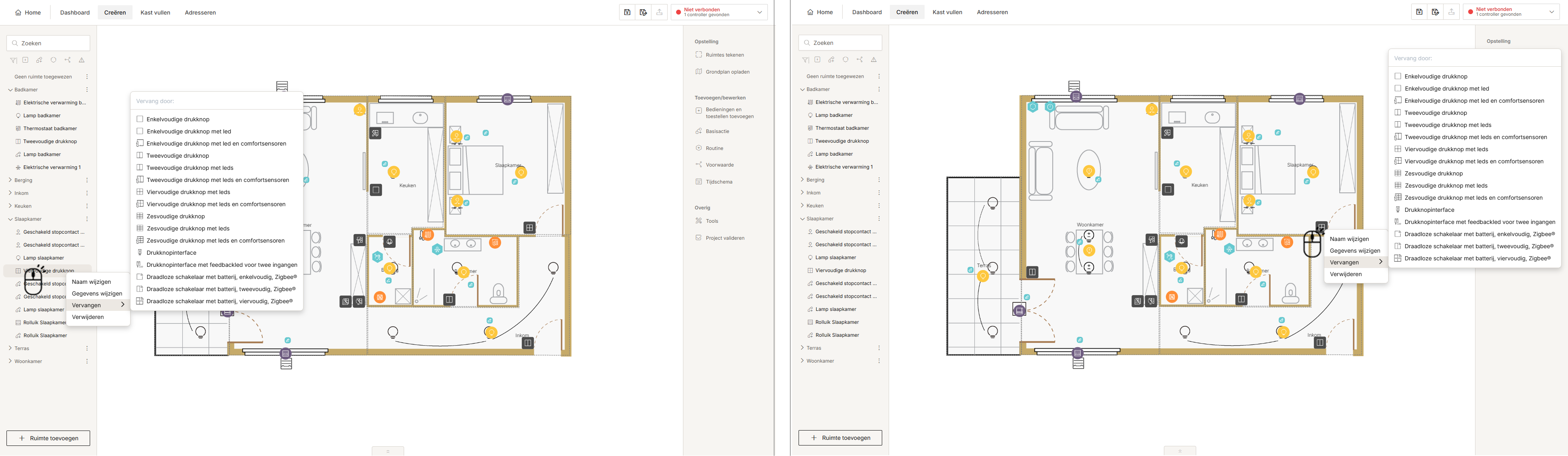Open three-dot menu for Badkamer in left window
The height and width of the screenshot is (456, 1568).
pyautogui.click(x=87, y=90)
